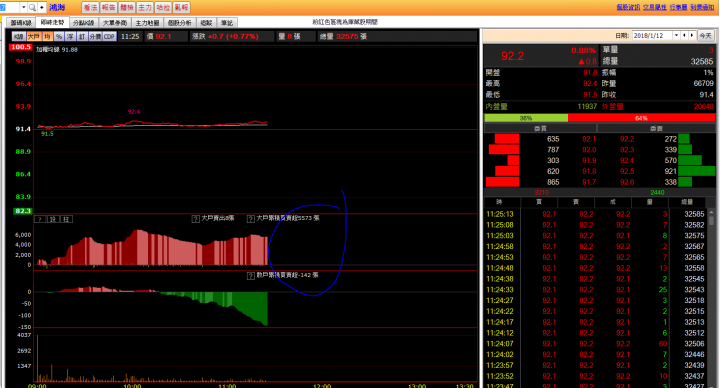Switch to the 分點K線 tab
Viewport: 720px width, 388px height.
(x=84, y=22)
